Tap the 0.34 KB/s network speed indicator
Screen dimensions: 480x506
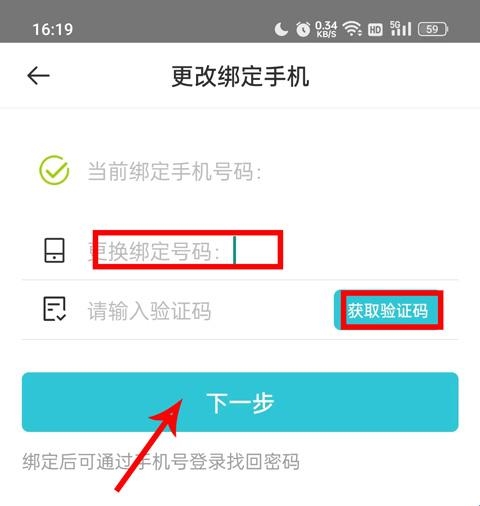(x=326, y=29)
